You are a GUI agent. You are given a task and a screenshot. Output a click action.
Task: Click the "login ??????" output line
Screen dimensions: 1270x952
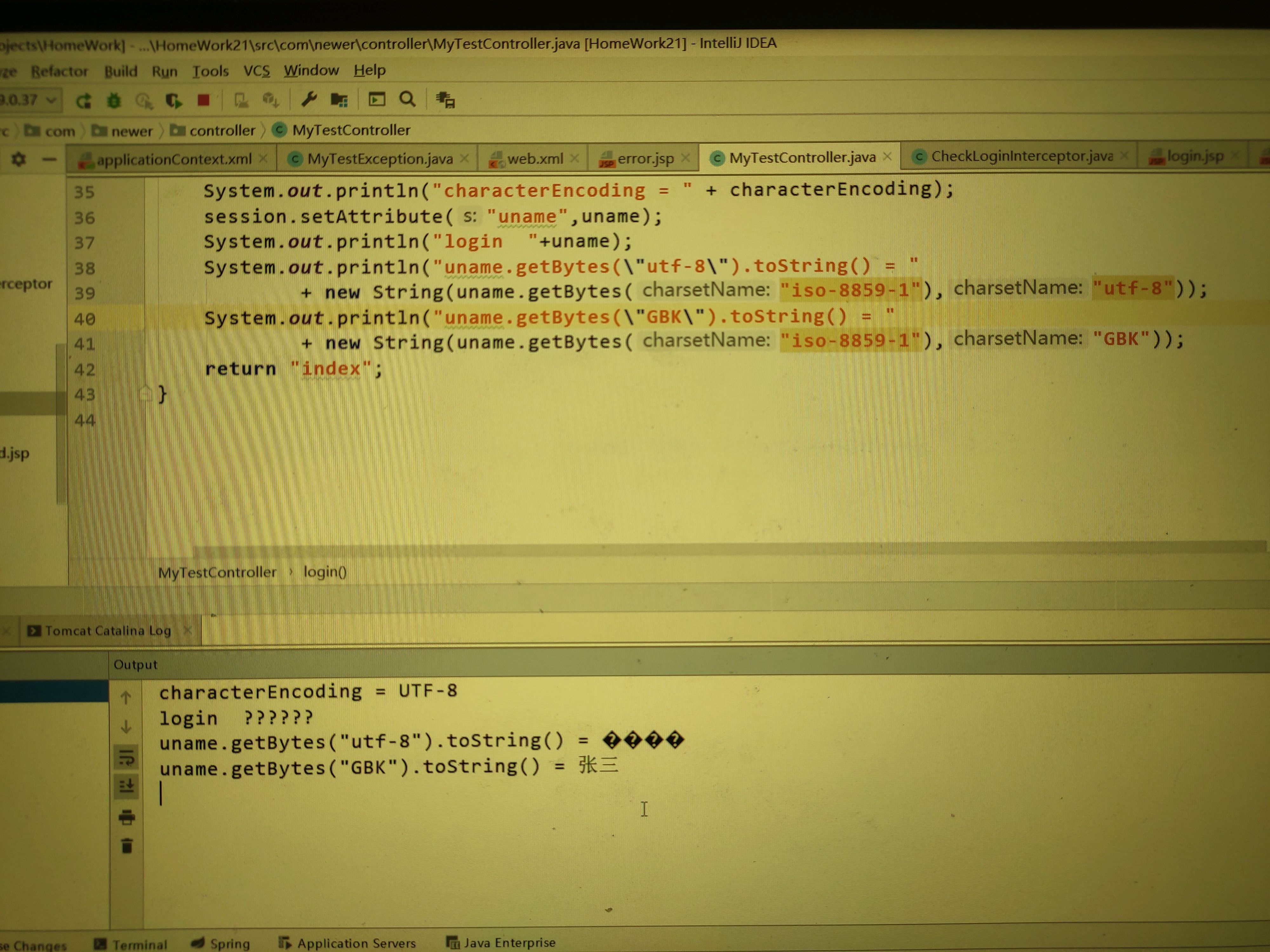tap(237, 718)
